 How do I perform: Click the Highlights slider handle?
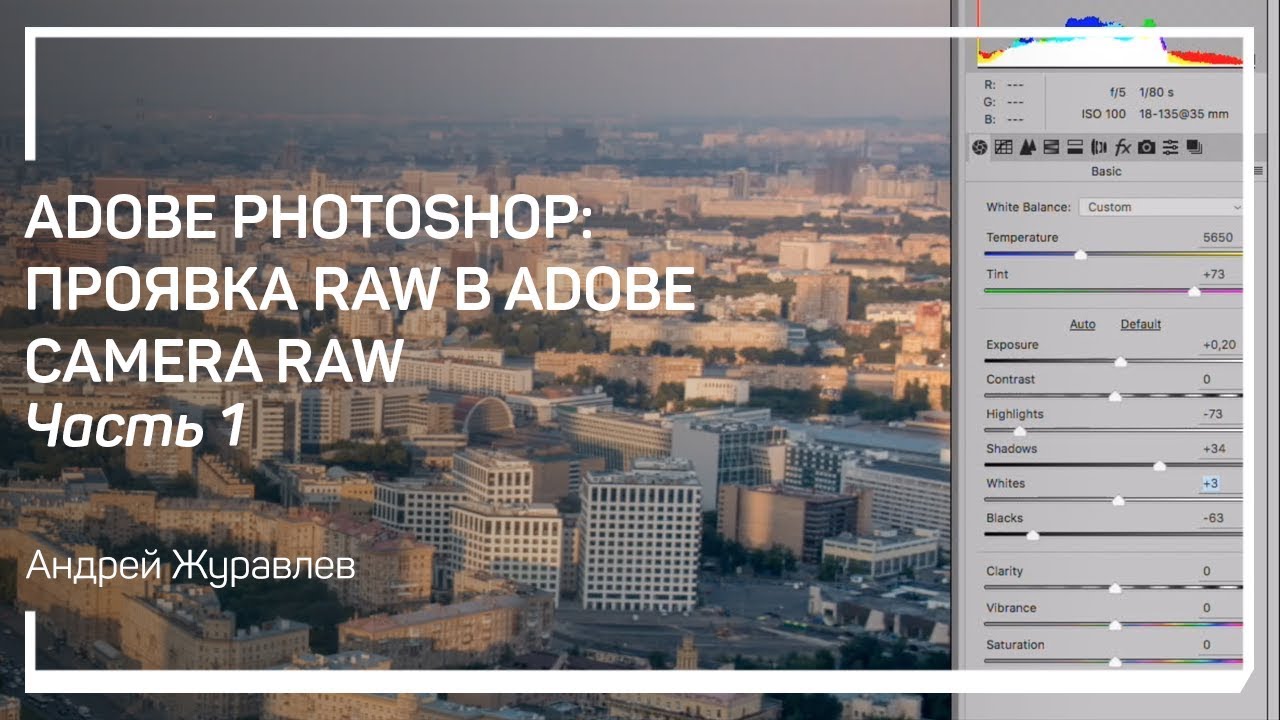1019,432
